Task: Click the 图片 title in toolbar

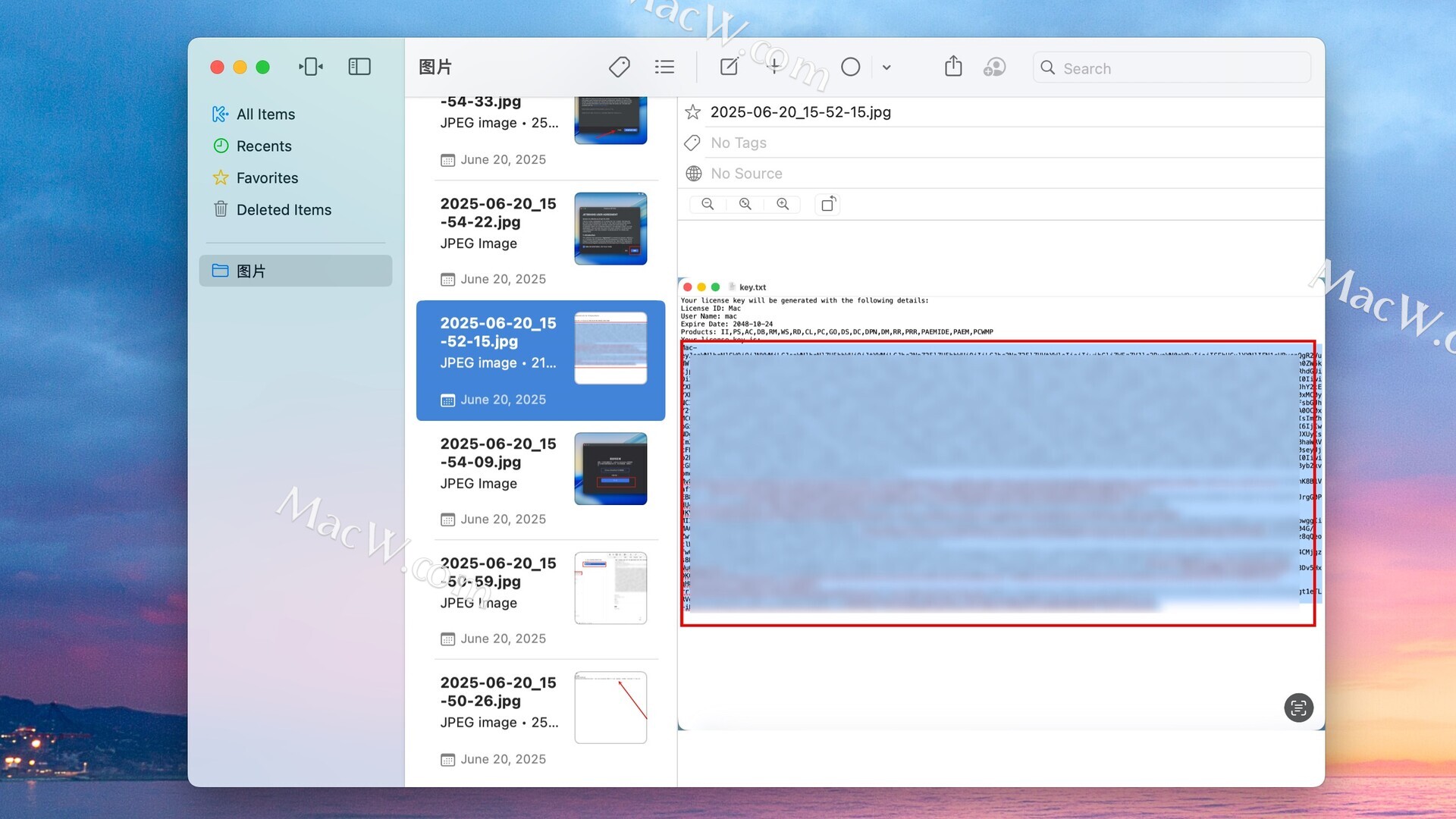Action: [435, 67]
